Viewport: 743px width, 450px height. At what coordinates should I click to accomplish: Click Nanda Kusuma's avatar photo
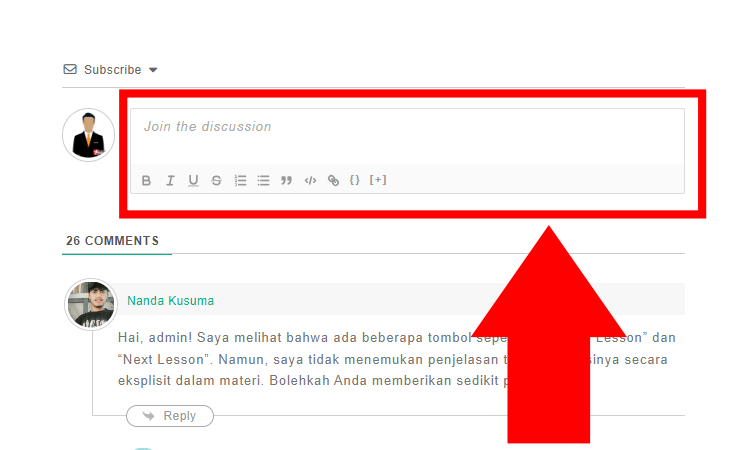pos(91,304)
